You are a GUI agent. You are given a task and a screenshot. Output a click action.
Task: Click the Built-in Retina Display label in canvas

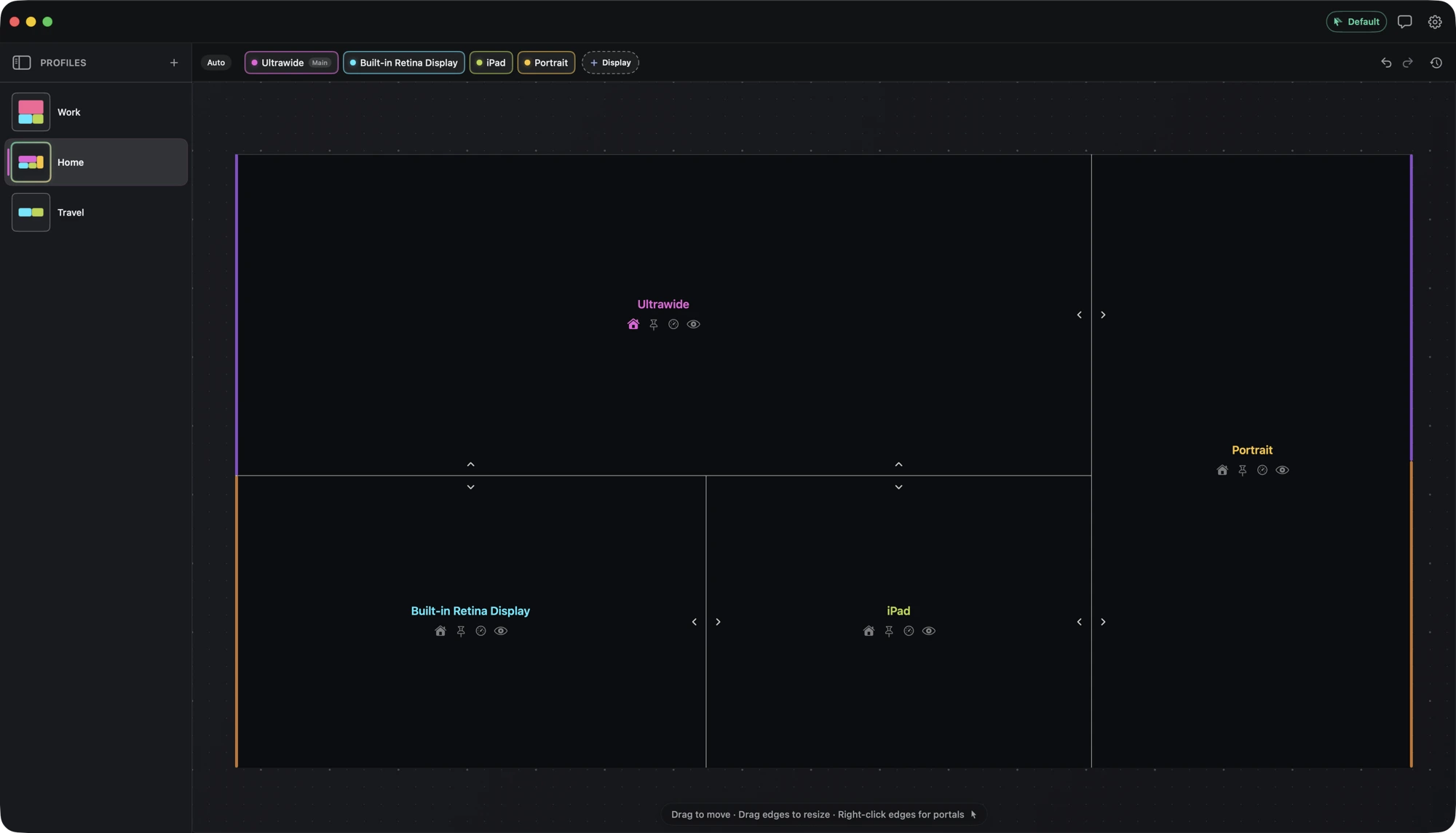click(470, 611)
